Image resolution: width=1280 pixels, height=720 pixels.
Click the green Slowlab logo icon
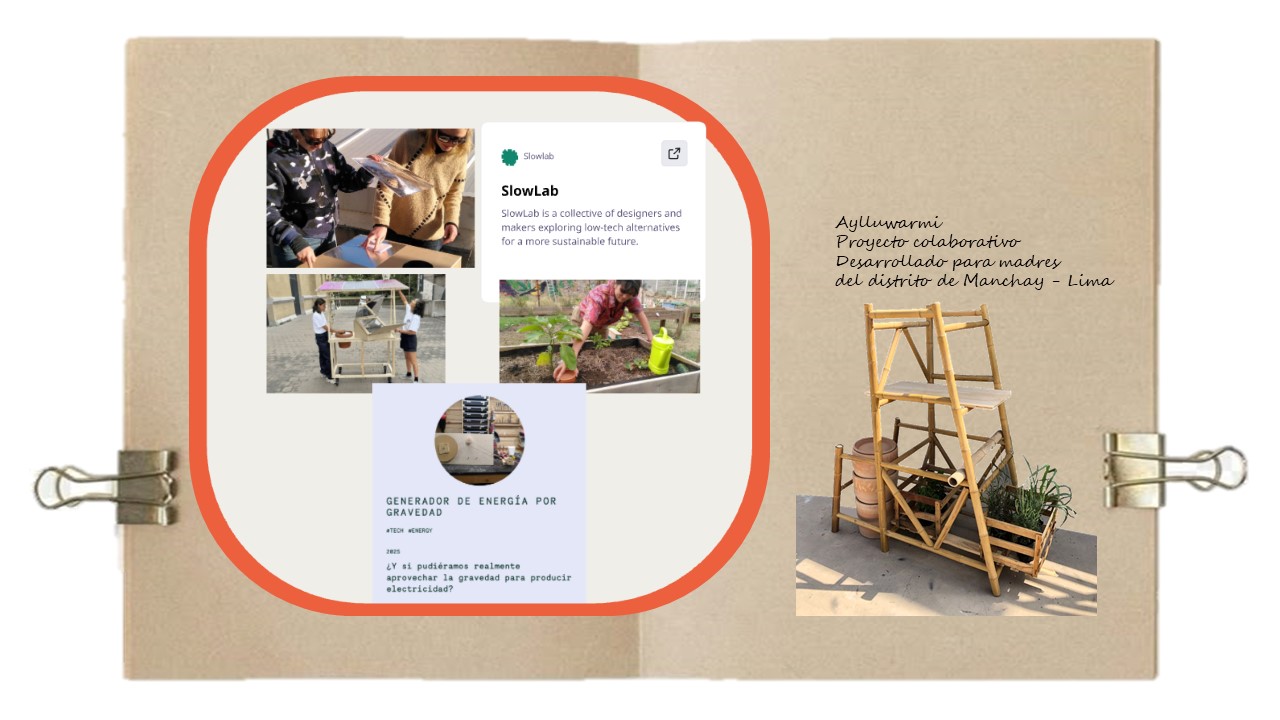click(x=509, y=157)
